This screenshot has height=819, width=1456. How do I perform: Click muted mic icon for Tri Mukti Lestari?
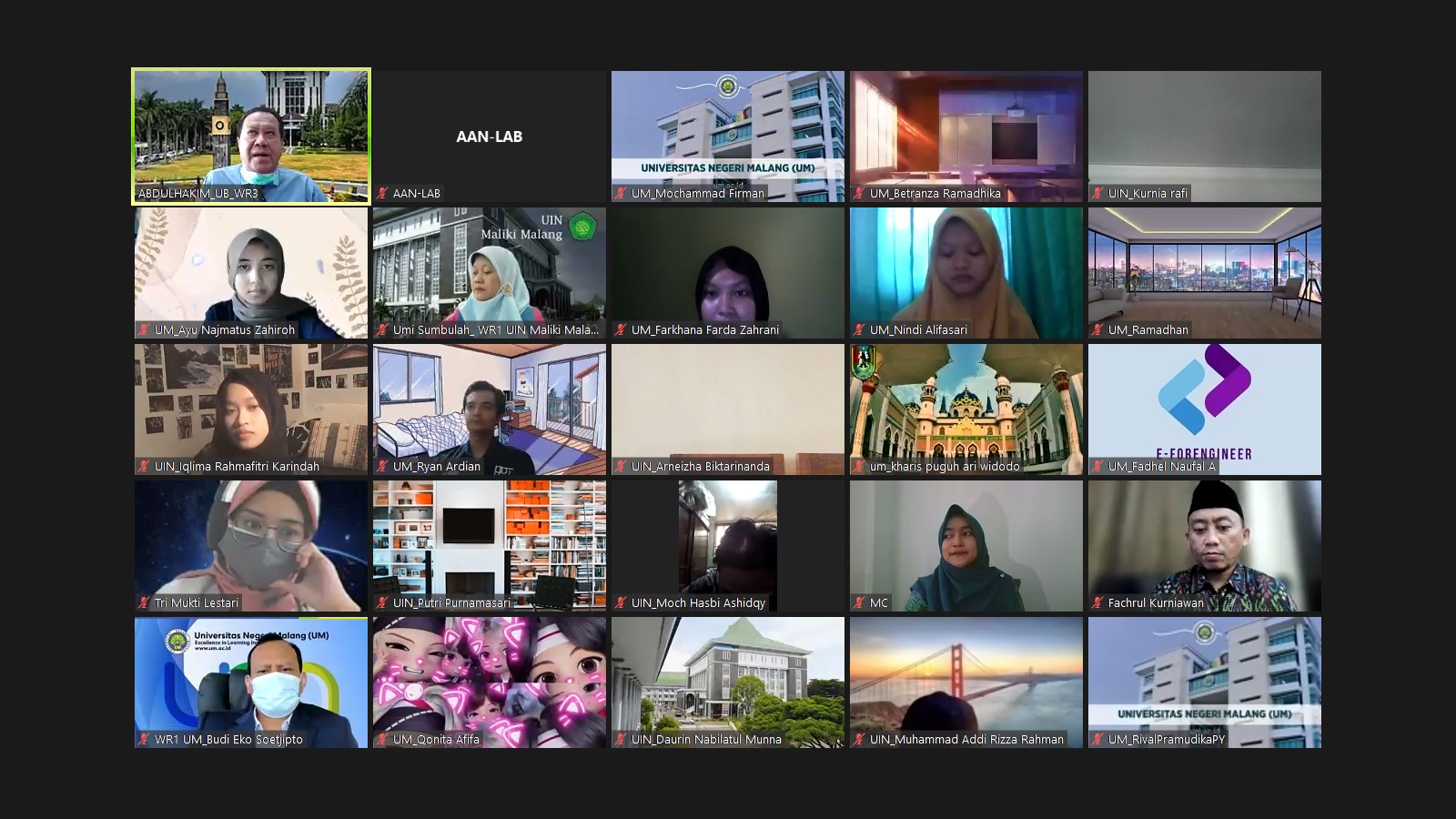[x=145, y=603]
